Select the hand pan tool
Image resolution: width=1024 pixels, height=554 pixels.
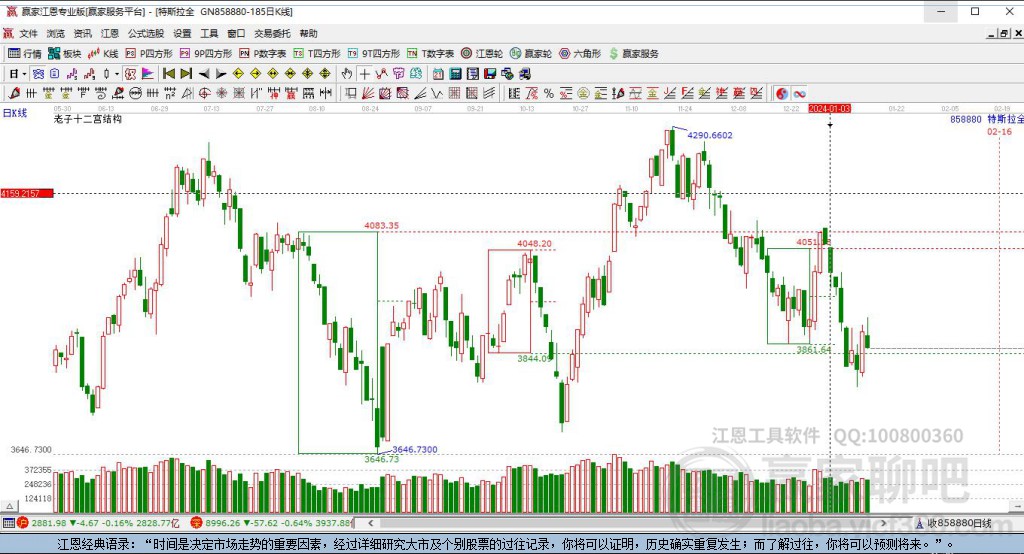[347, 74]
